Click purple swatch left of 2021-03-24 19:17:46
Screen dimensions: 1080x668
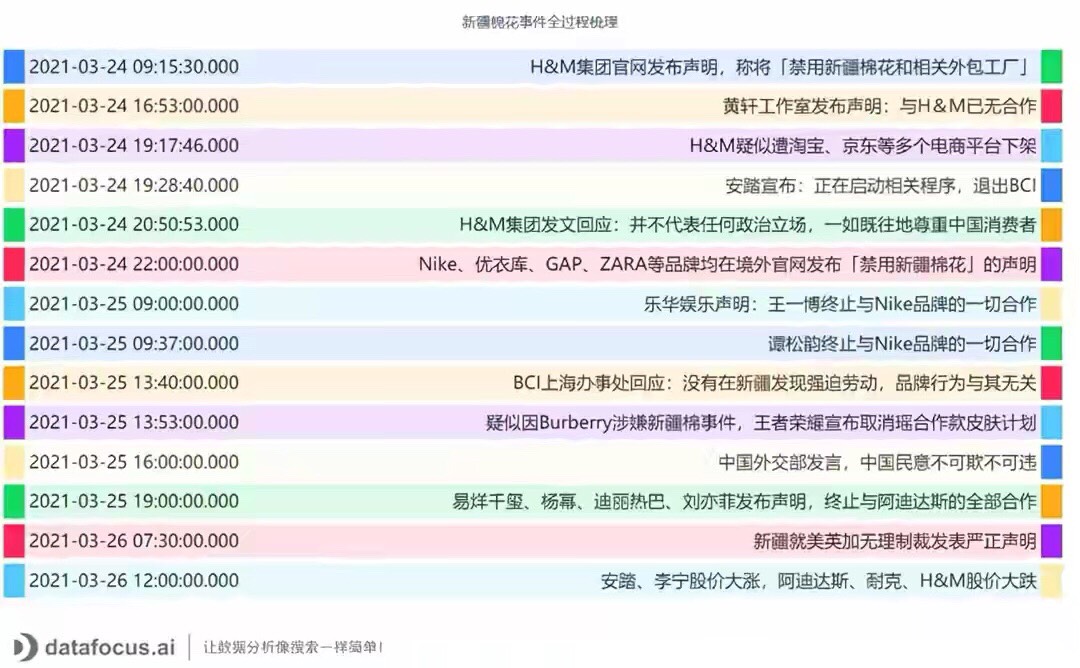14,145
